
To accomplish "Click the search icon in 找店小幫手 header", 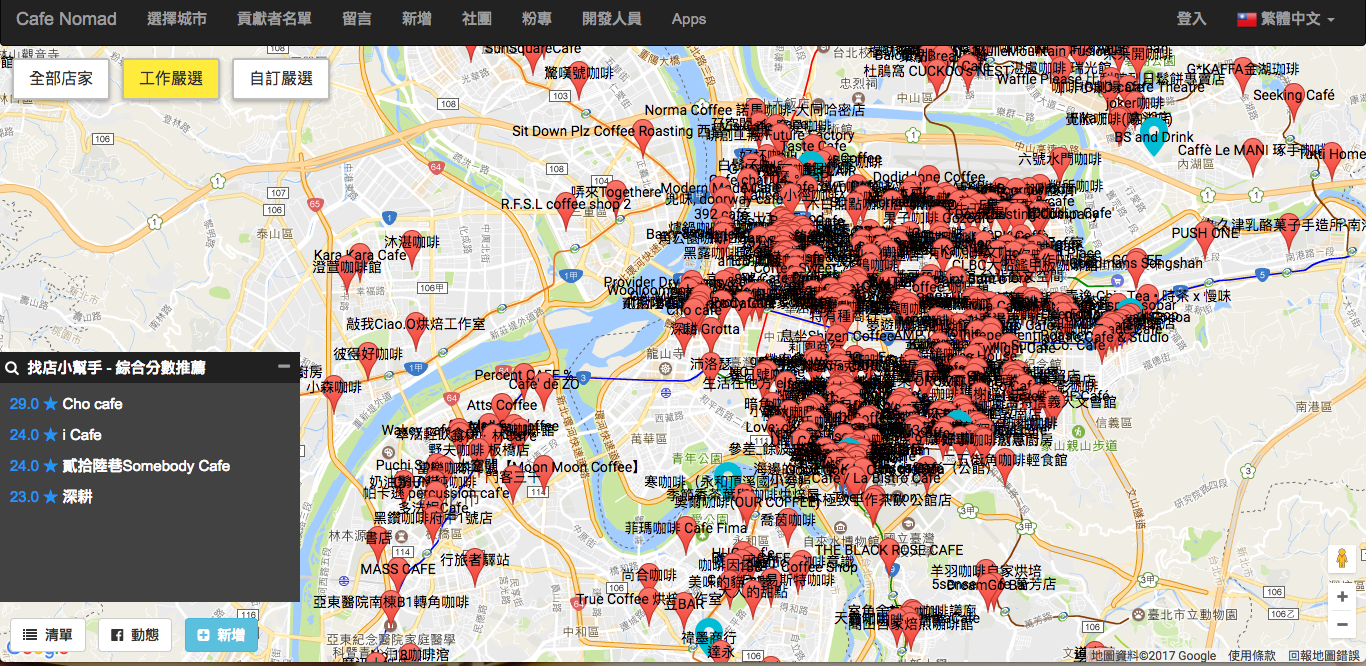I will pos(12,368).
